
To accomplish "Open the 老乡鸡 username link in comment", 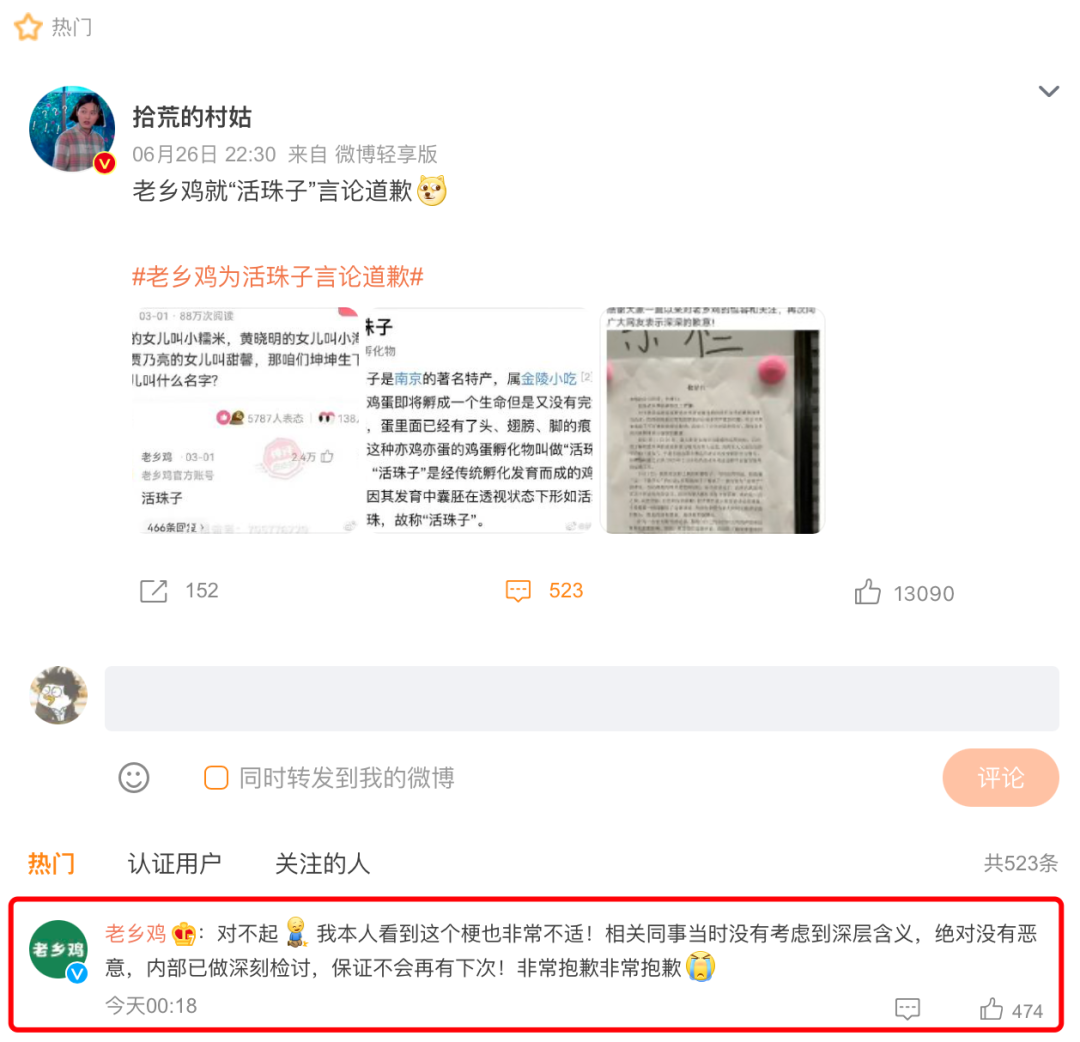I will click(x=136, y=934).
